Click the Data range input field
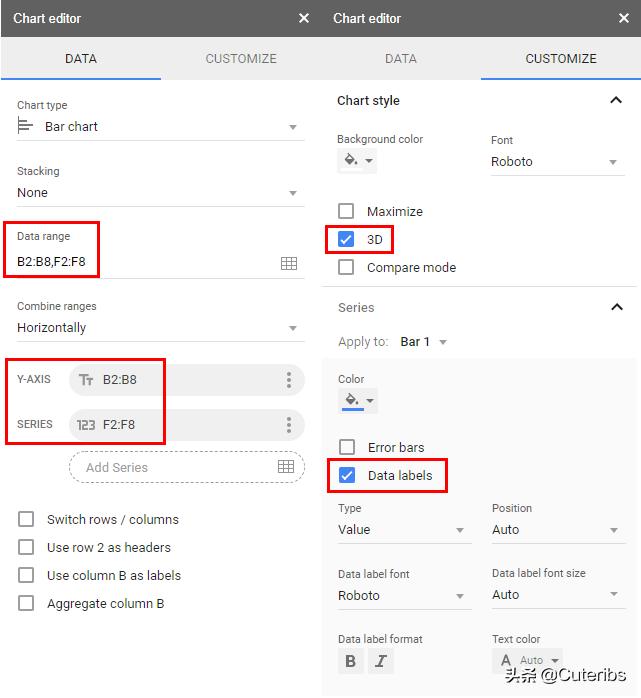The width and height of the screenshot is (641, 698). coord(140,263)
